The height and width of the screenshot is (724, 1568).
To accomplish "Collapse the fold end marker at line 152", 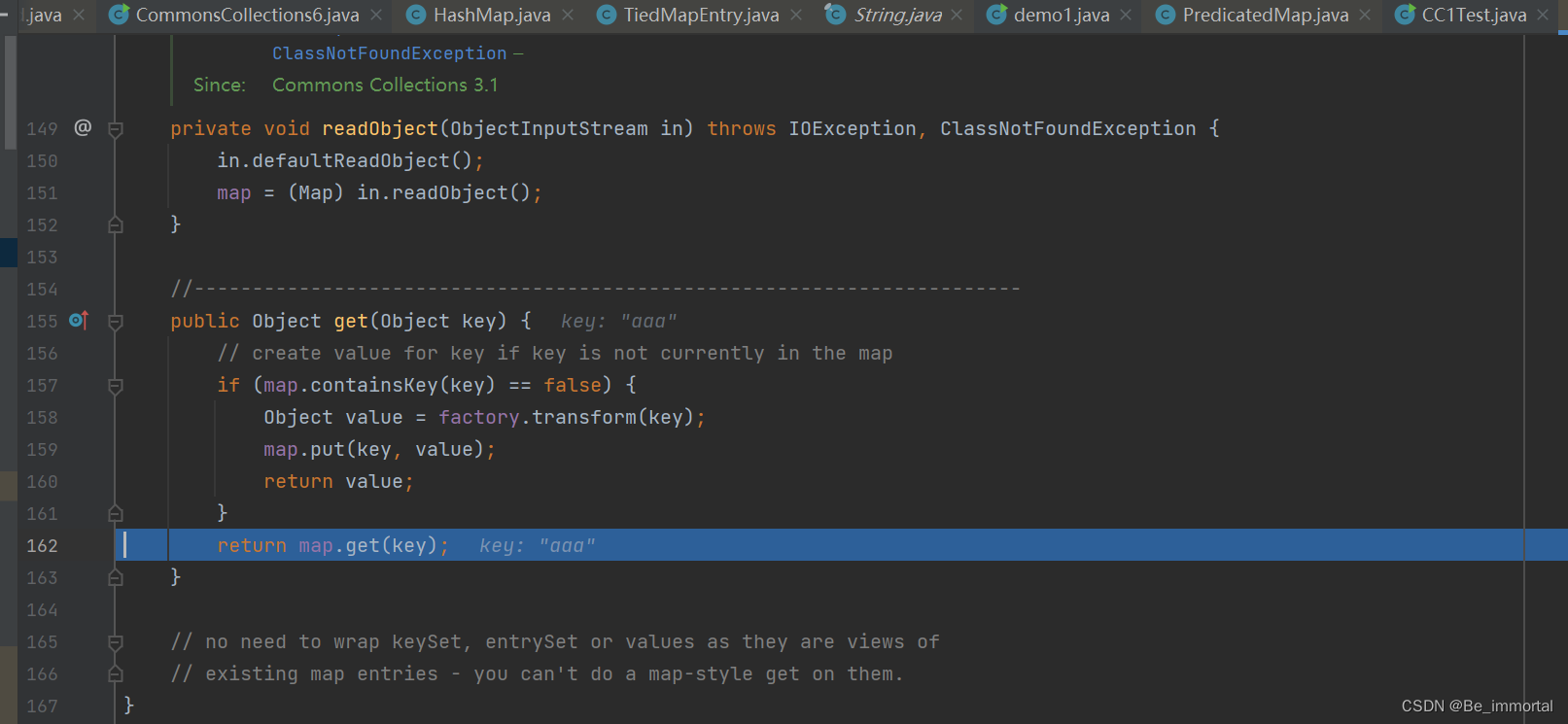I will tap(116, 224).
